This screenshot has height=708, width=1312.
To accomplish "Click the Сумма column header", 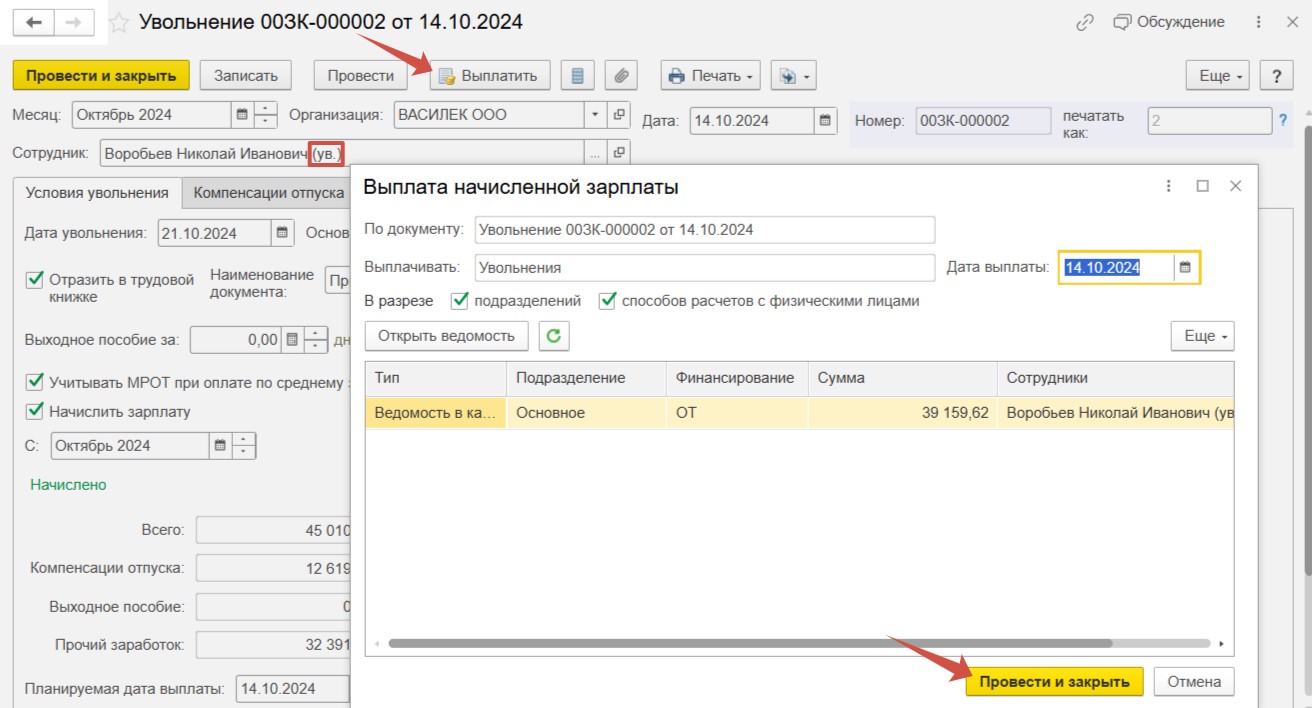I will click(x=902, y=378).
